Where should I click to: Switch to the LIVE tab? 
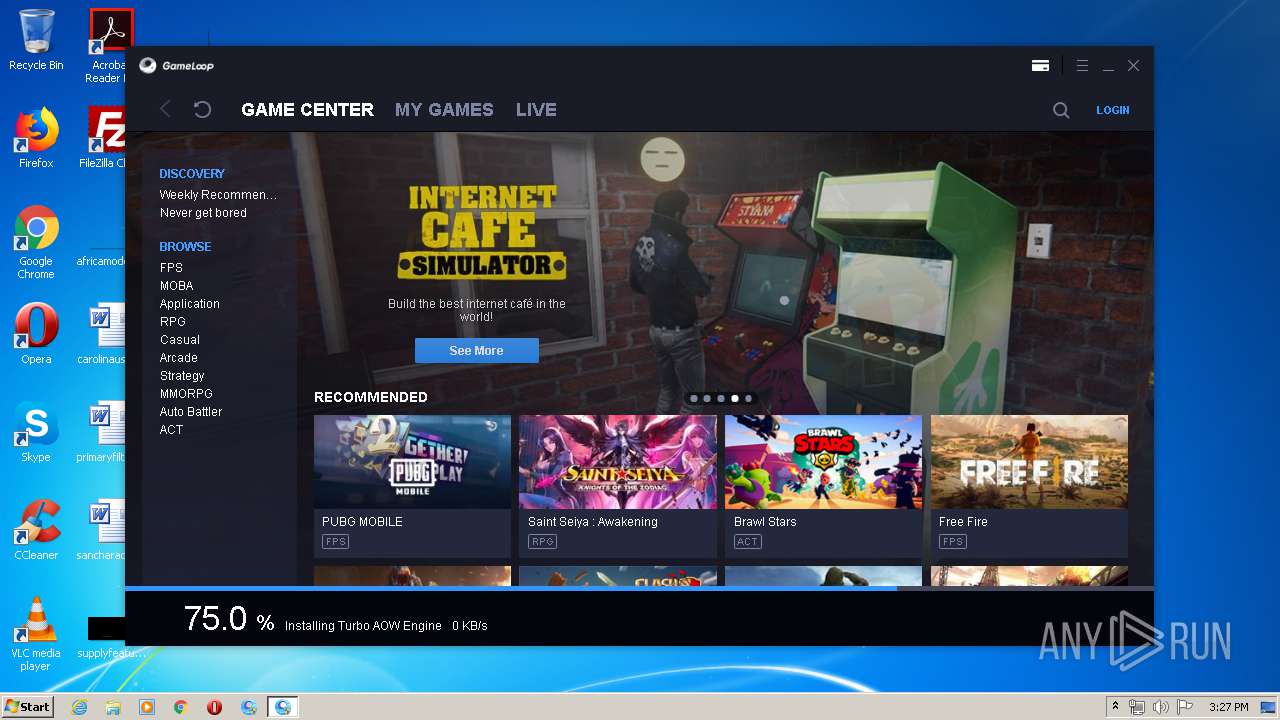(536, 110)
